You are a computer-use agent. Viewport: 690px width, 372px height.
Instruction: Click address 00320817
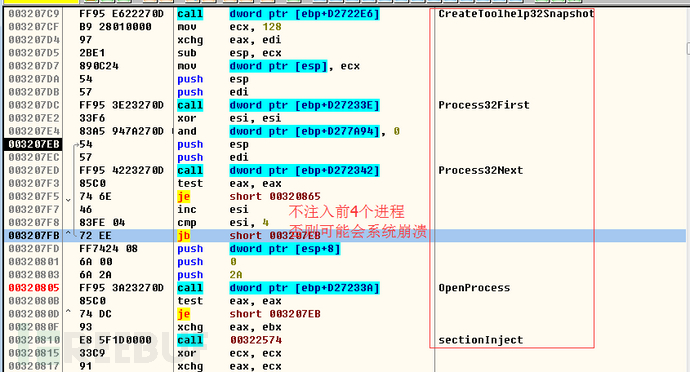pyautogui.click(x=34, y=366)
